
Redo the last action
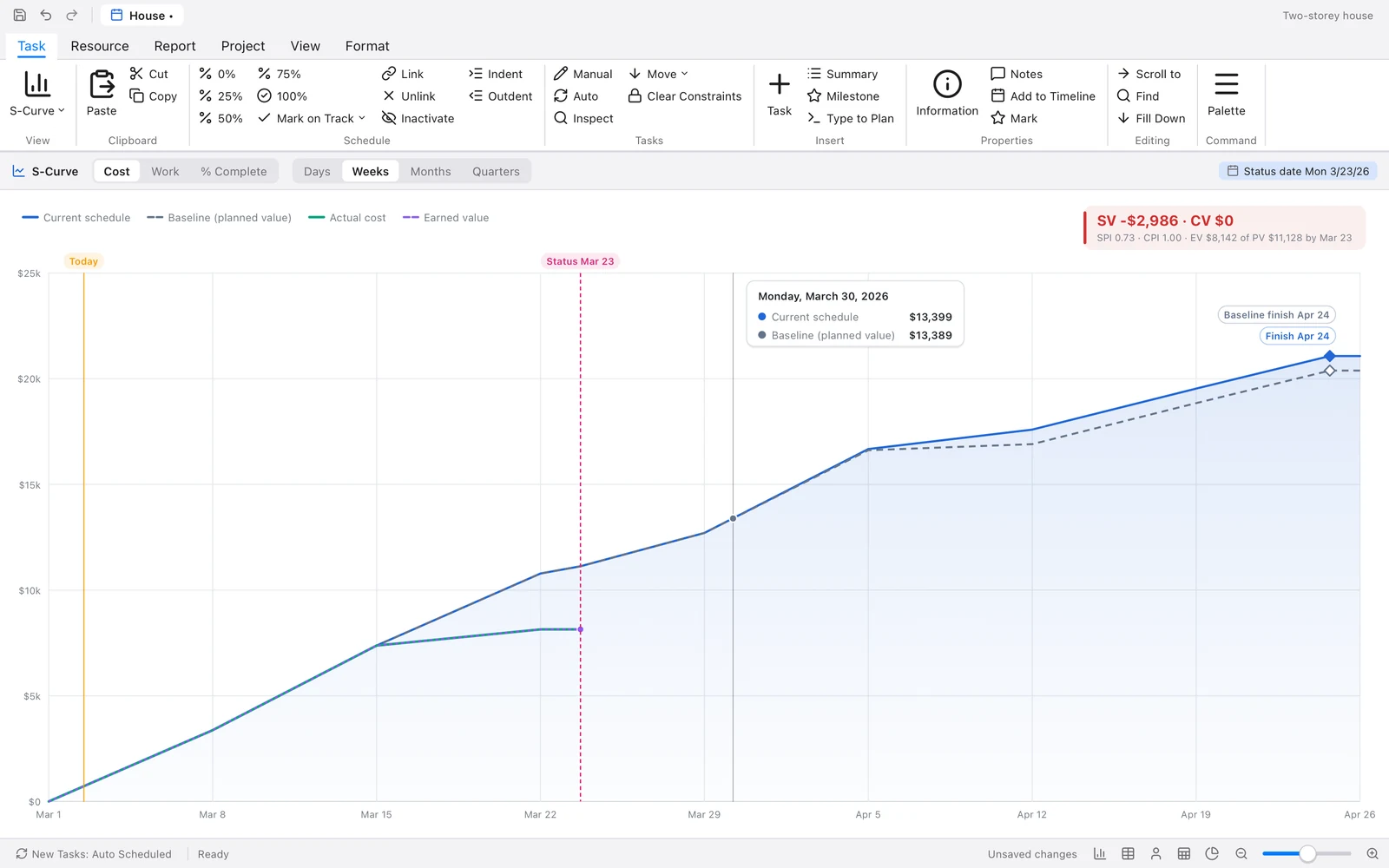(72, 16)
